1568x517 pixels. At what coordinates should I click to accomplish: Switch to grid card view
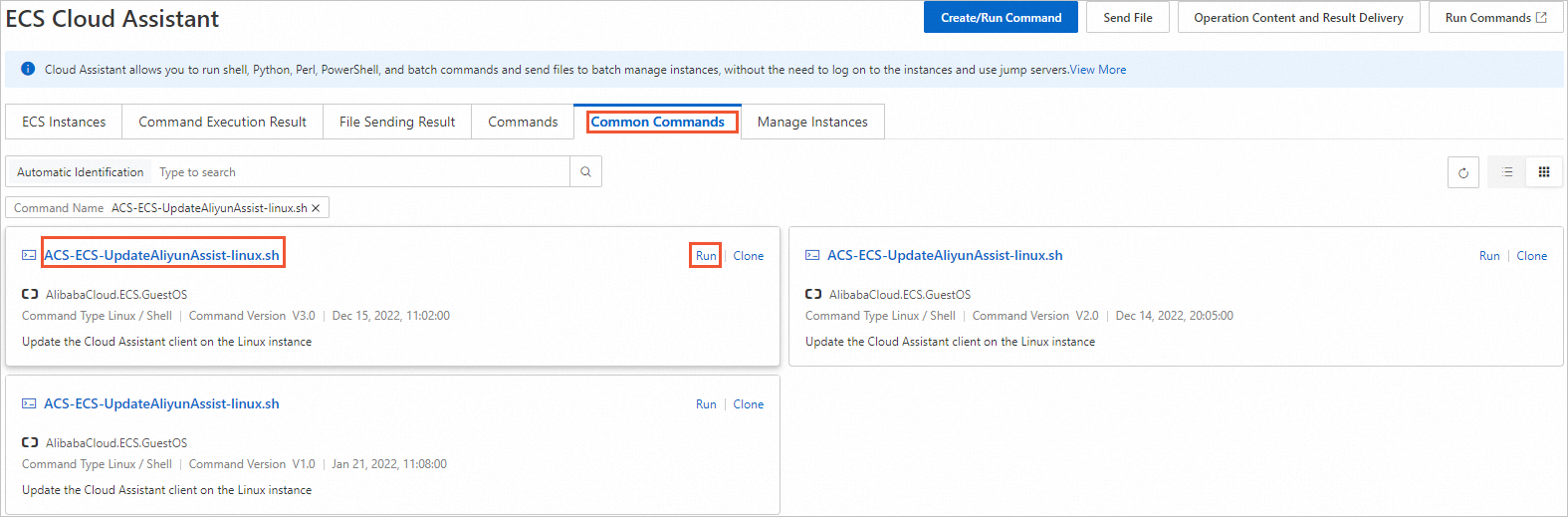pos(1543,172)
